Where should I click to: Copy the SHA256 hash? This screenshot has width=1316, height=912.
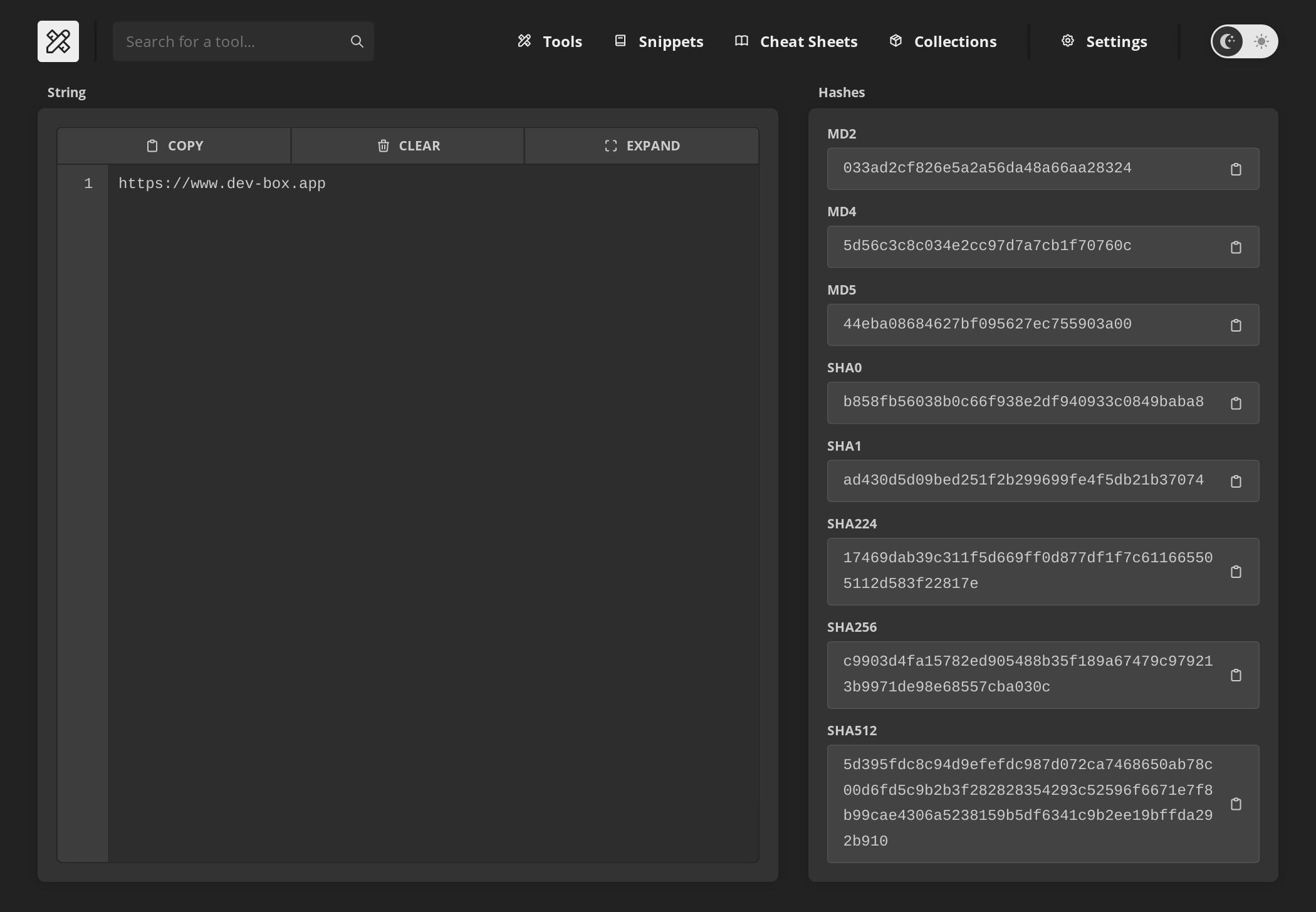1236,675
